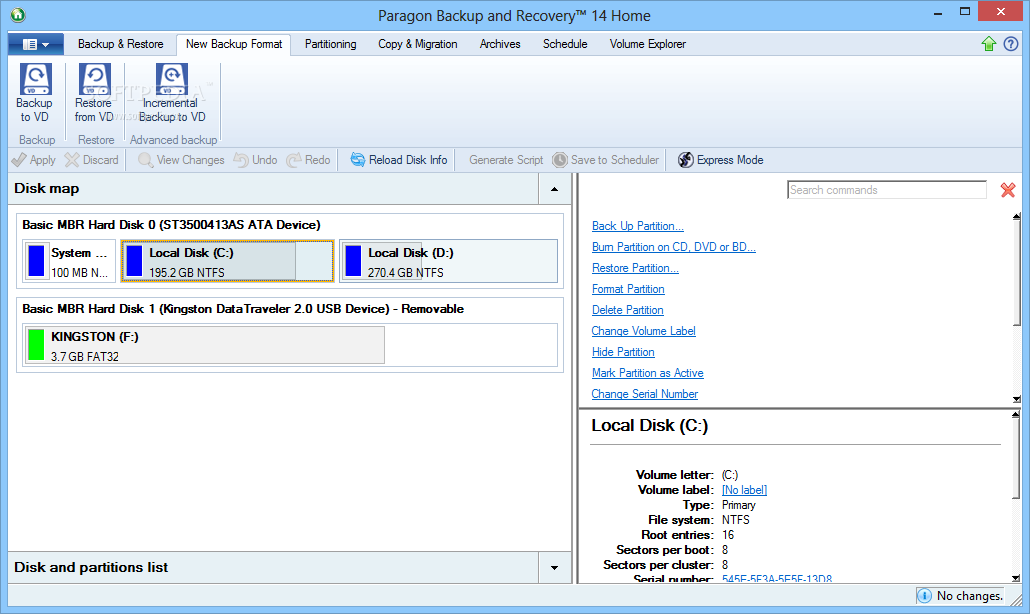Screen dimensions: 1030x614
Task: Click the Change Volume Label link
Action: tap(643, 331)
